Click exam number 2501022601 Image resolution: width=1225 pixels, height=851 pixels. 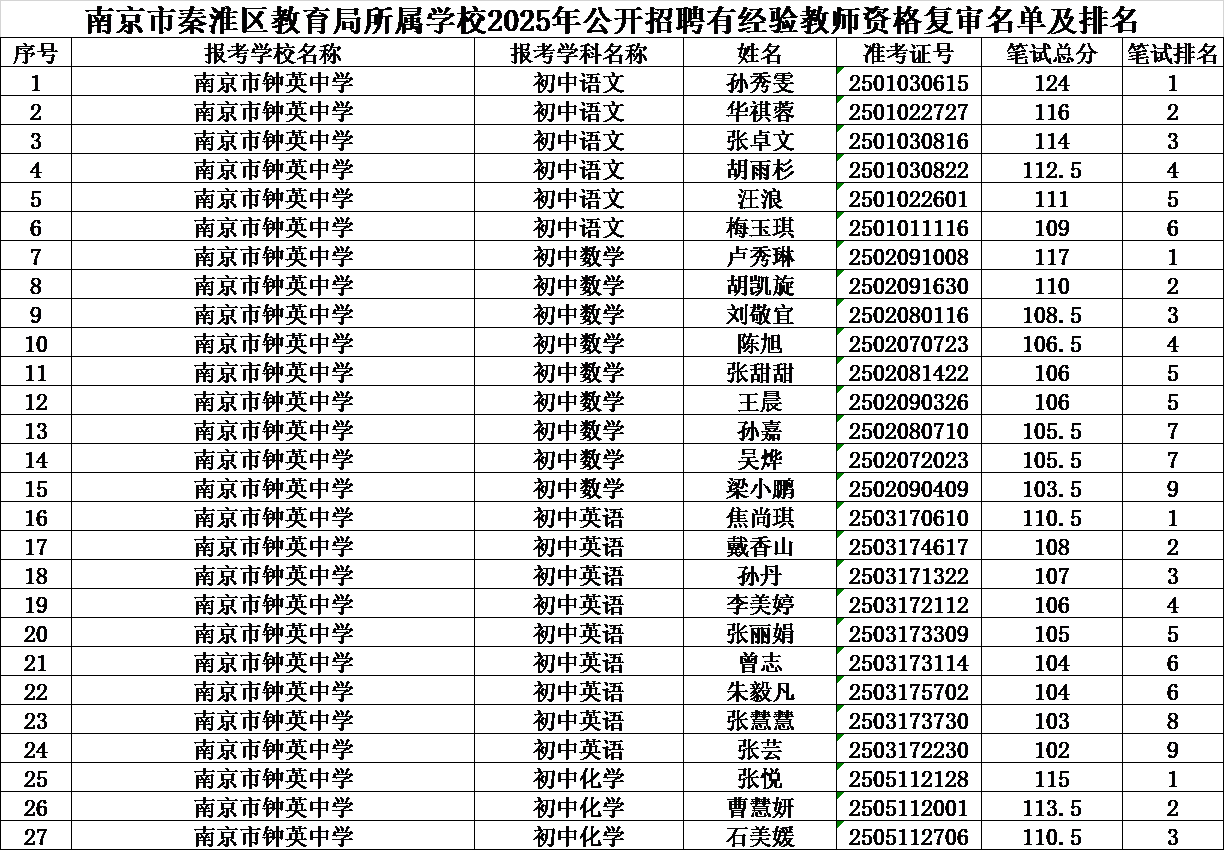[908, 200]
